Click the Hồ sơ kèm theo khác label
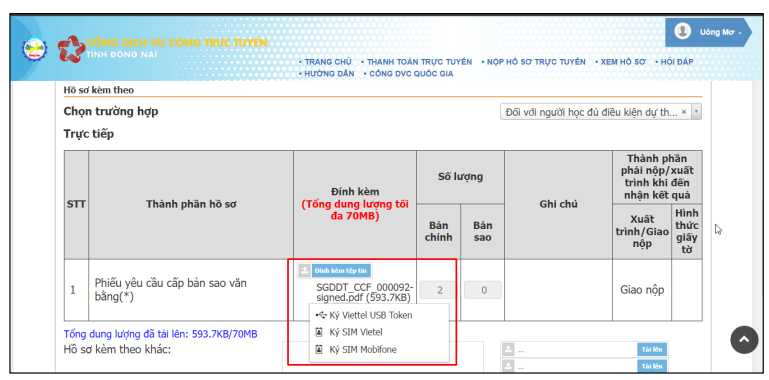 pos(117,350)
